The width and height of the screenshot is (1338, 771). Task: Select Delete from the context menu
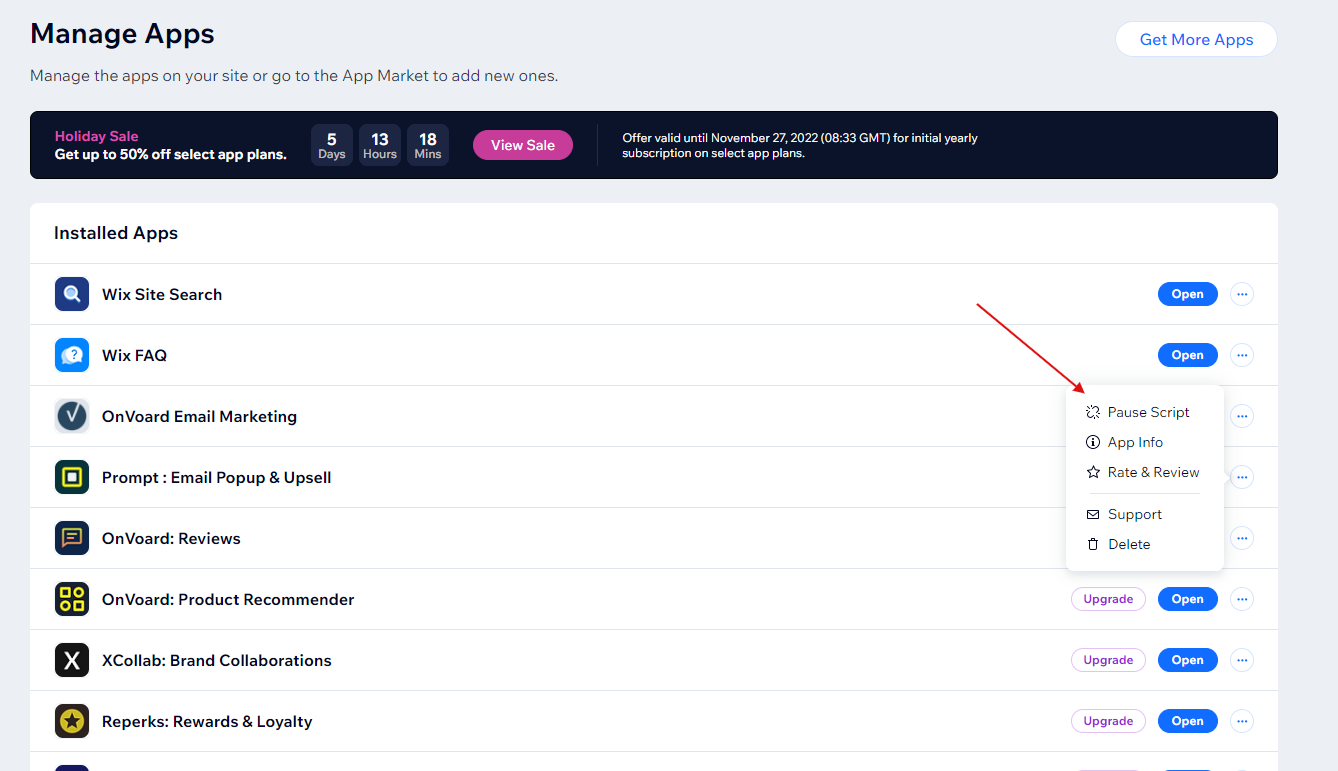[1145, 544]
